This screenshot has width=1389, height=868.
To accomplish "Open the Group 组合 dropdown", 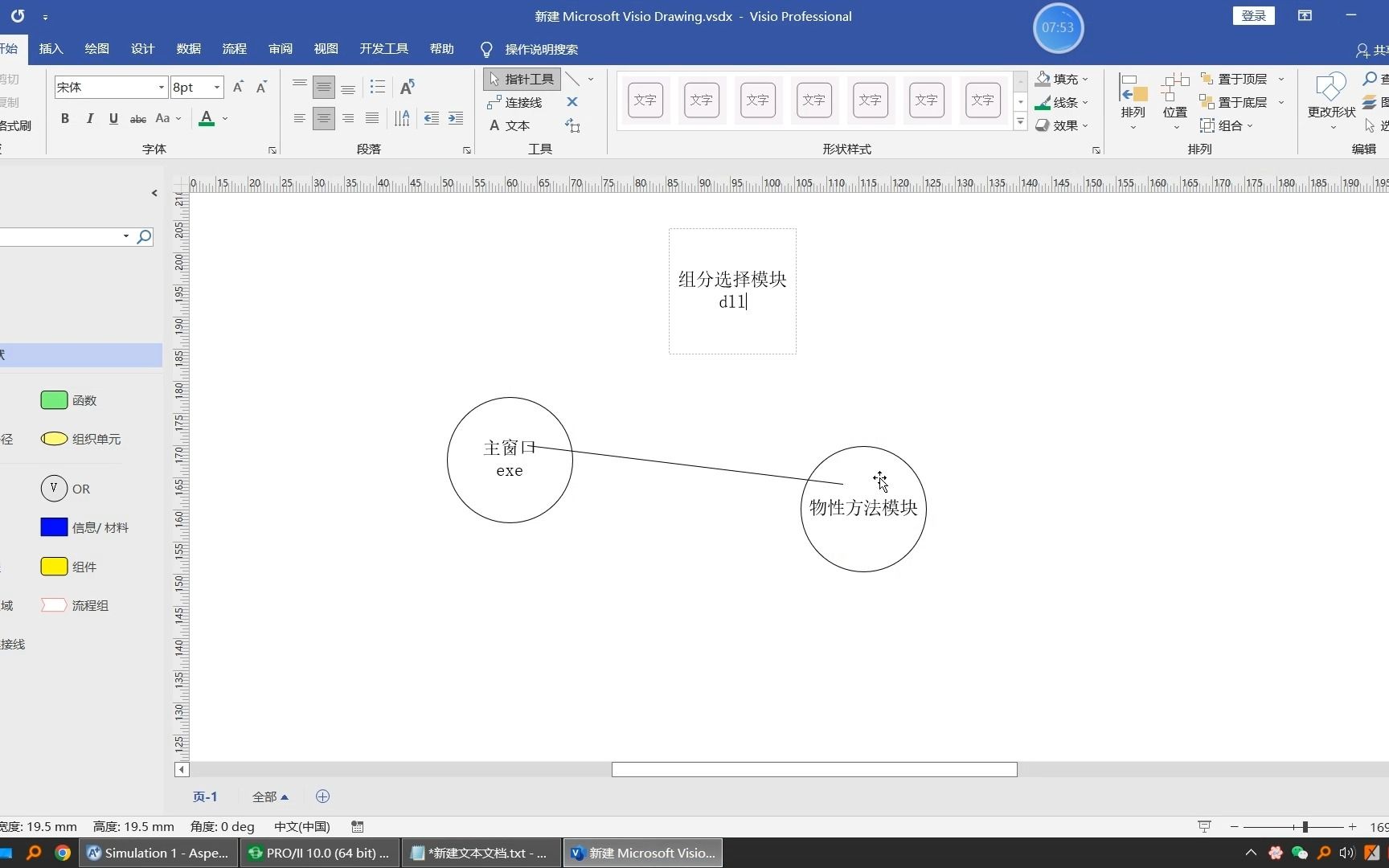I will click(1227, 125).
